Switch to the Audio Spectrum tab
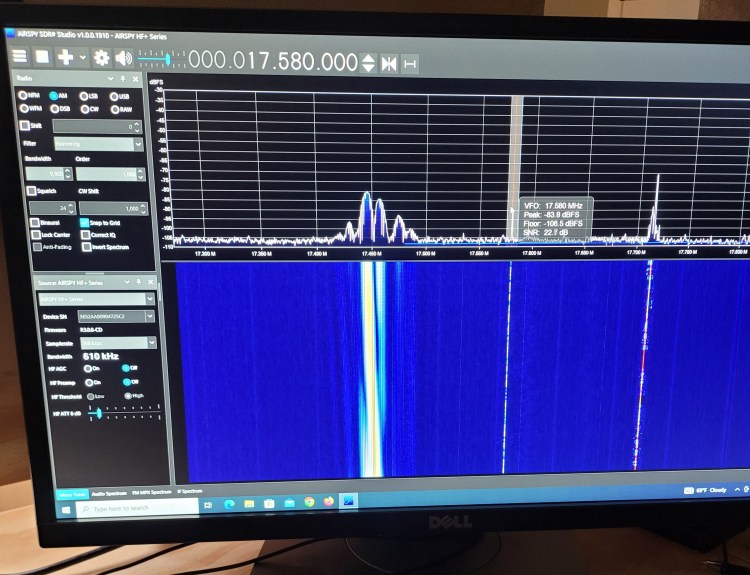 pyautogui.click(x=109, y=492)
